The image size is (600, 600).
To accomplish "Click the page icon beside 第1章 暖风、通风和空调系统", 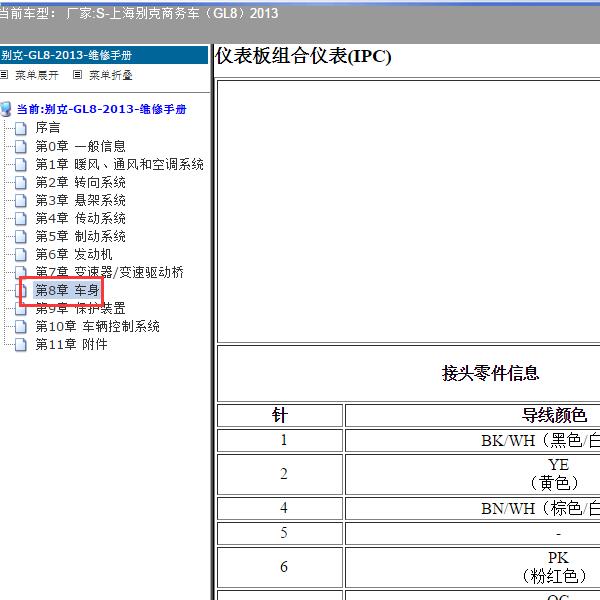I will click(21, 165).
